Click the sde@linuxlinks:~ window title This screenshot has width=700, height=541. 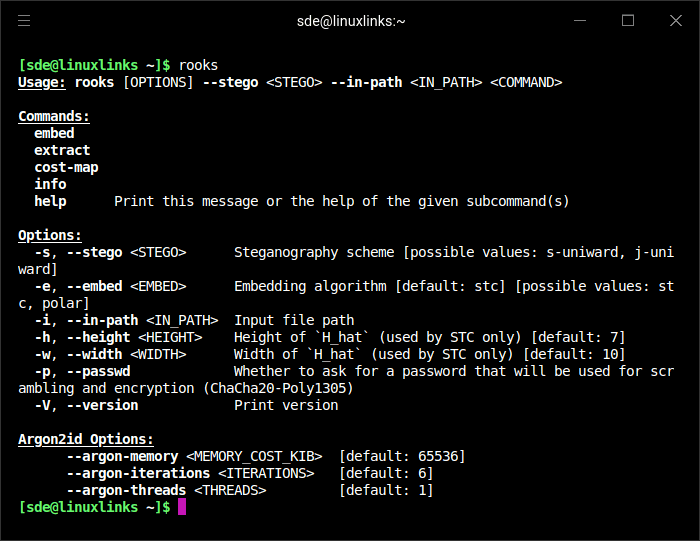350,20
